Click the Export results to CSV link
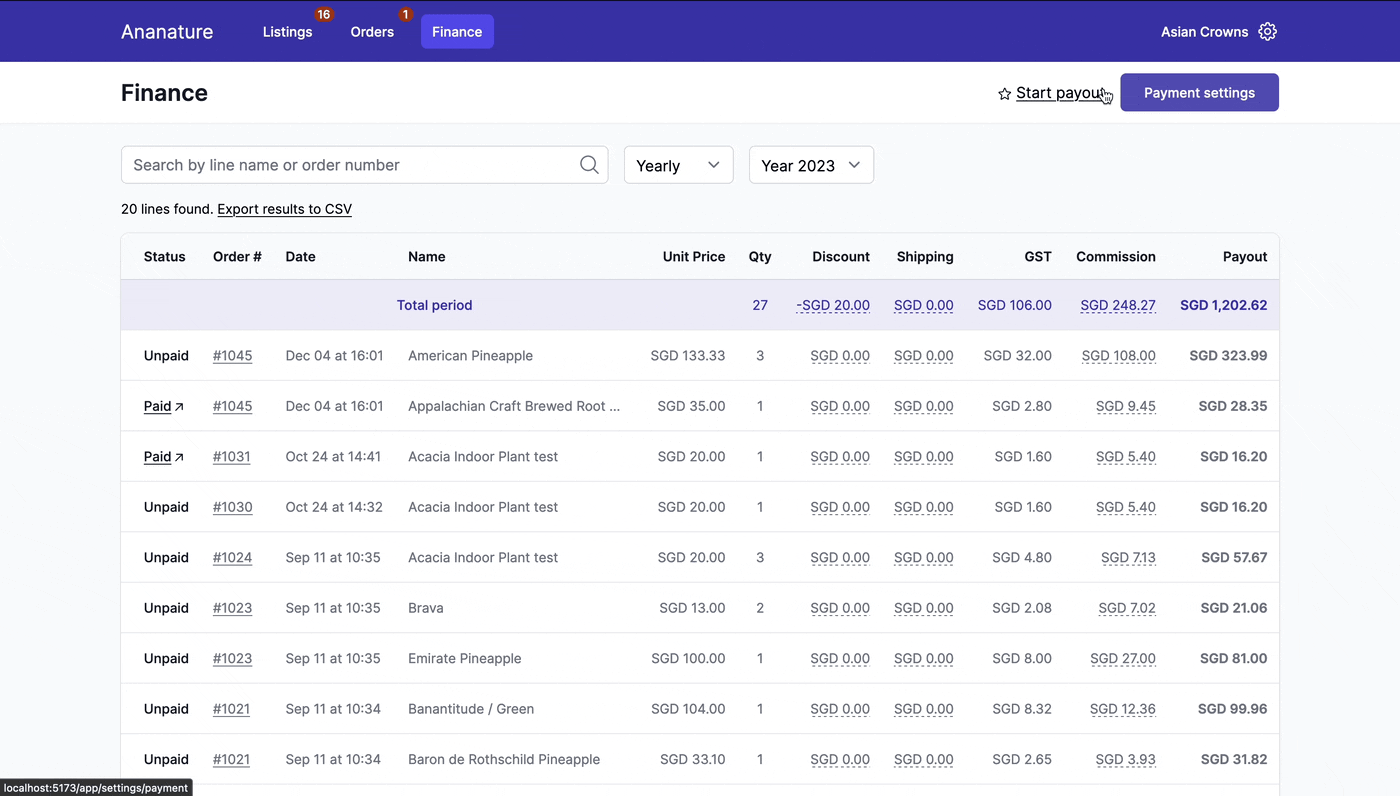This screenshot has height=796, width=1400. tap(284, 209)
